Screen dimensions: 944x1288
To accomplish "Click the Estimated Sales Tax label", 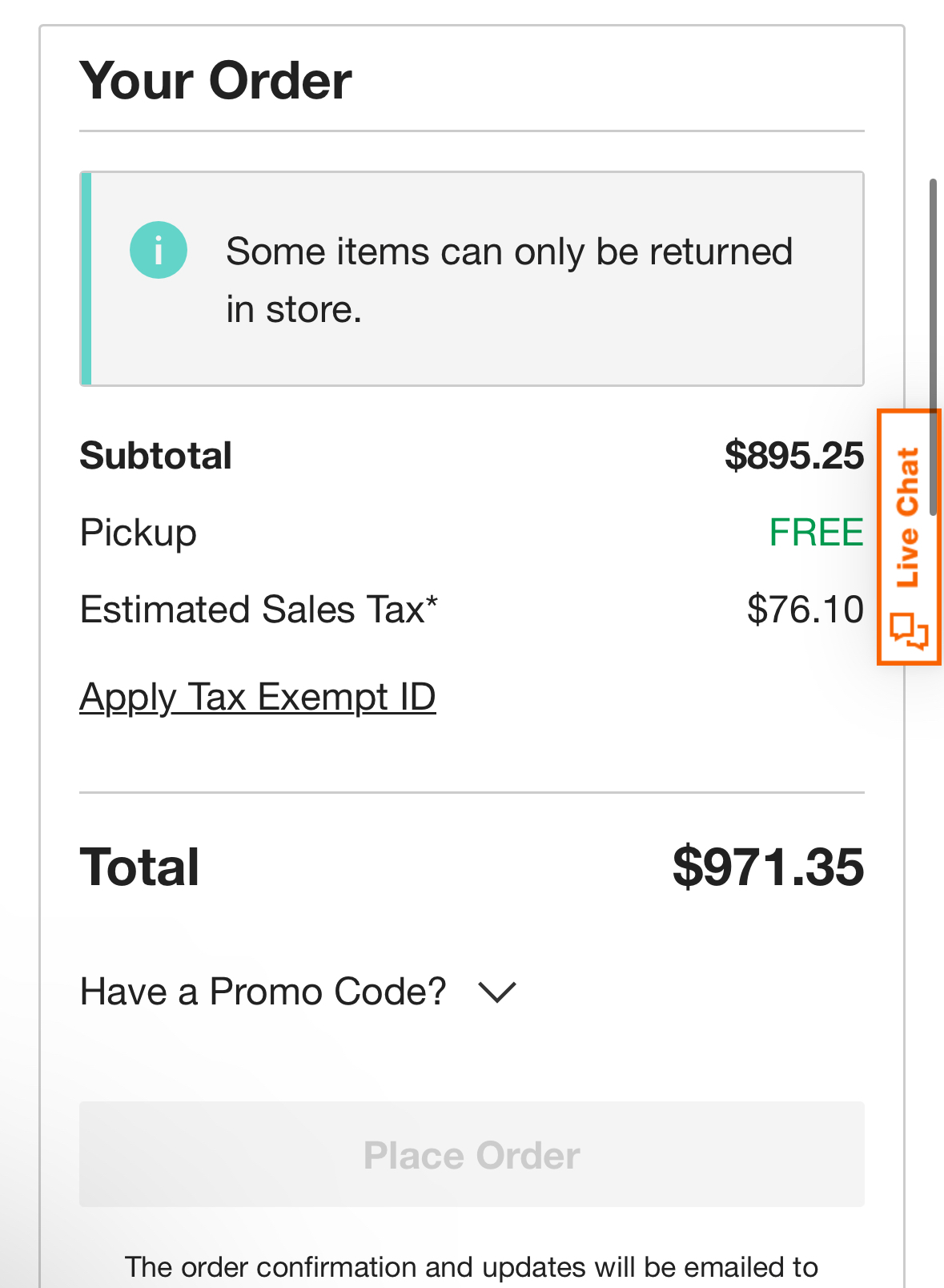I will point(259,610).
